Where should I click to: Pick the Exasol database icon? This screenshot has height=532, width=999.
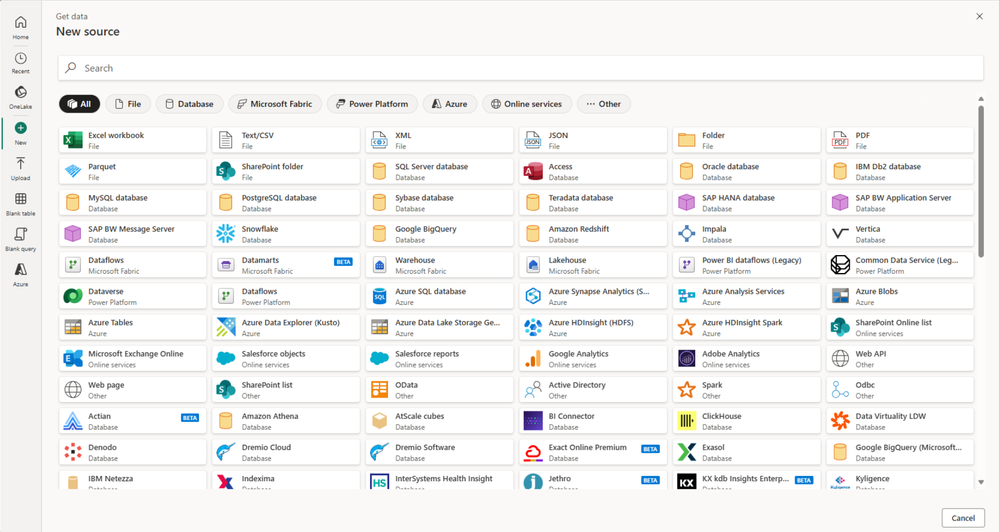coord(687,452)
